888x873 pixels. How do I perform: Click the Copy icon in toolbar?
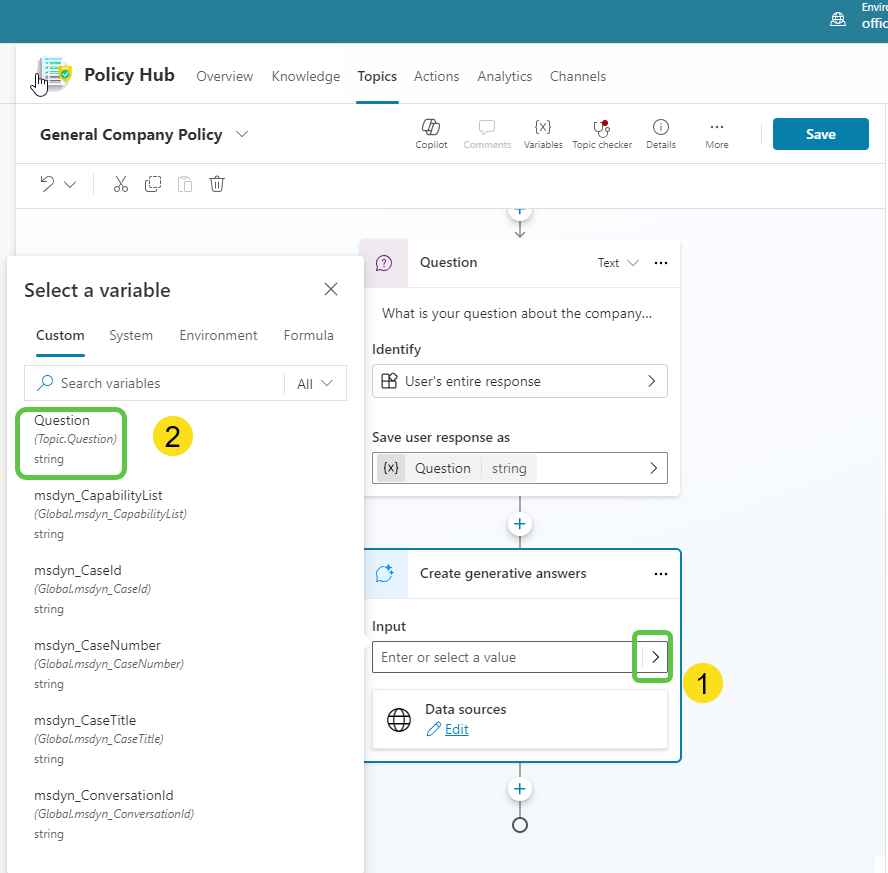point(153,184)
